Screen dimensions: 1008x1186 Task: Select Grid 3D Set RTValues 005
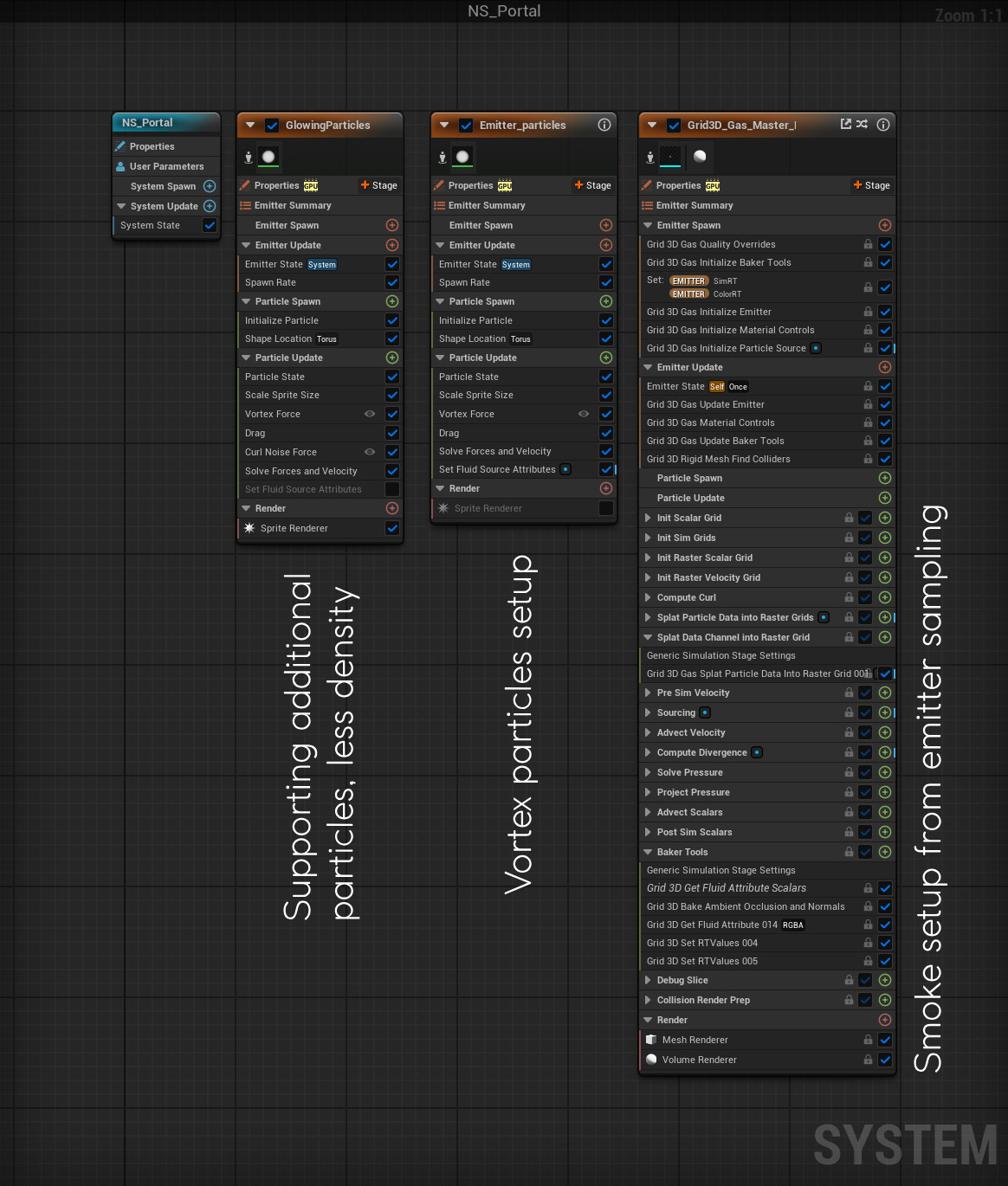[766, 961]
